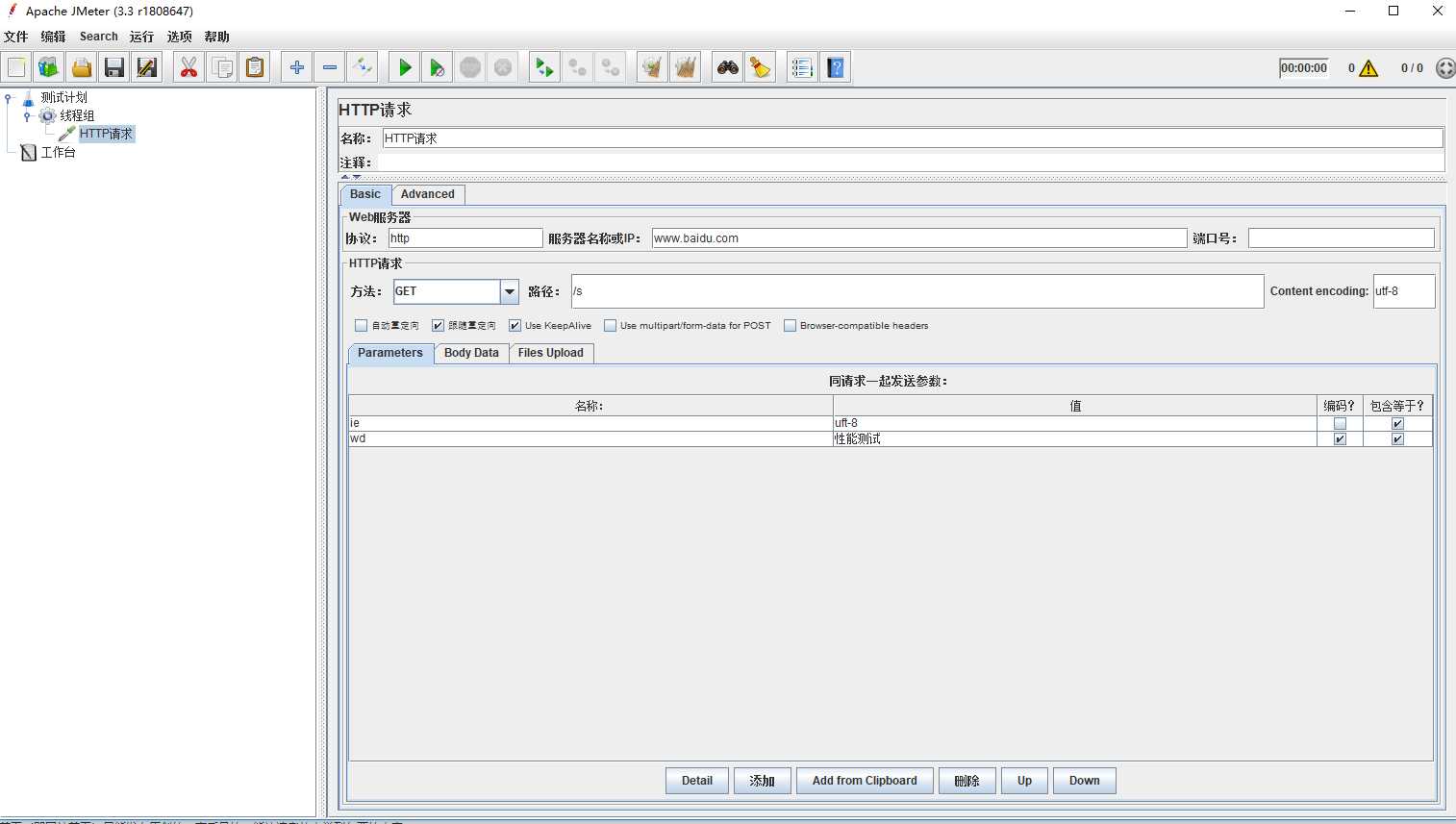The width and height of the screenshot is (1456, 824).
Task: Click Start no pauses icon
Action: [x=438, y=67]
